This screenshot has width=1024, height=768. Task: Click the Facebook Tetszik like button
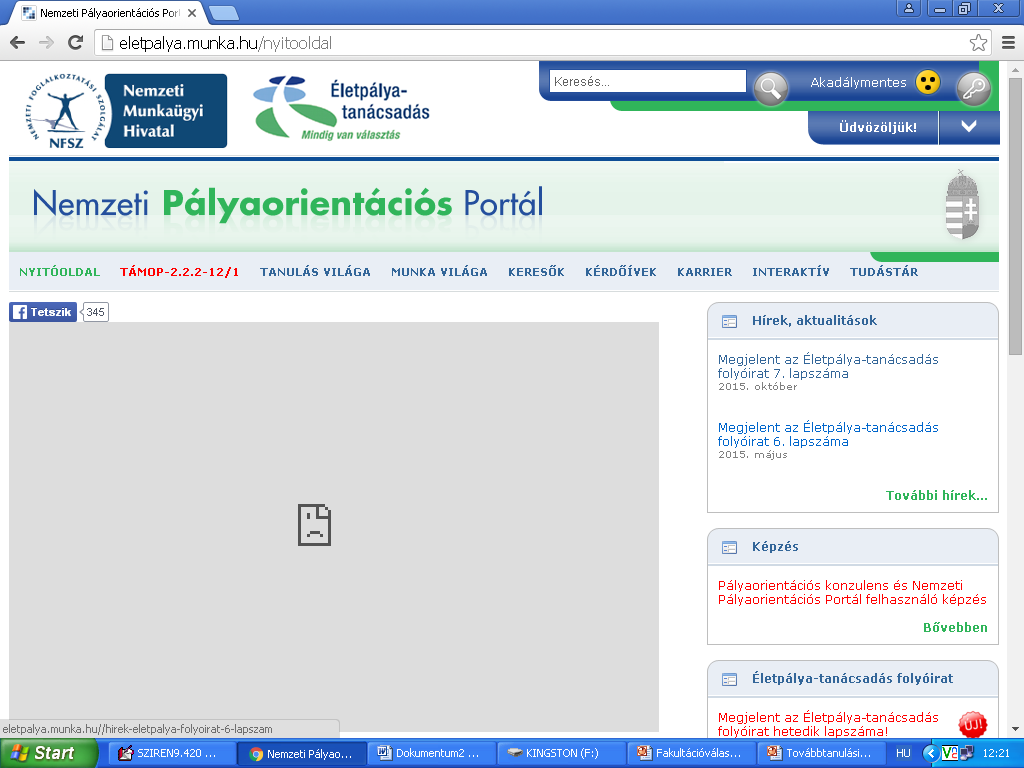pos(43,312)
